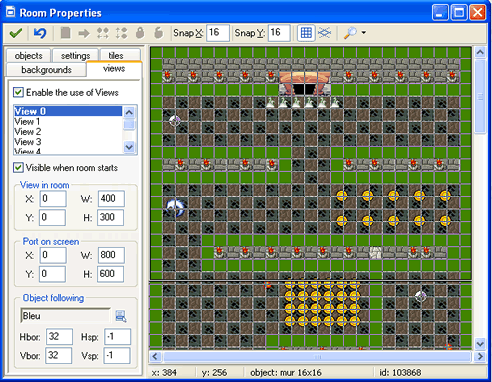The width and height of the screenshot is (492, 382).
Task: Open the backgrounds tab
Action: pos(46,70)
